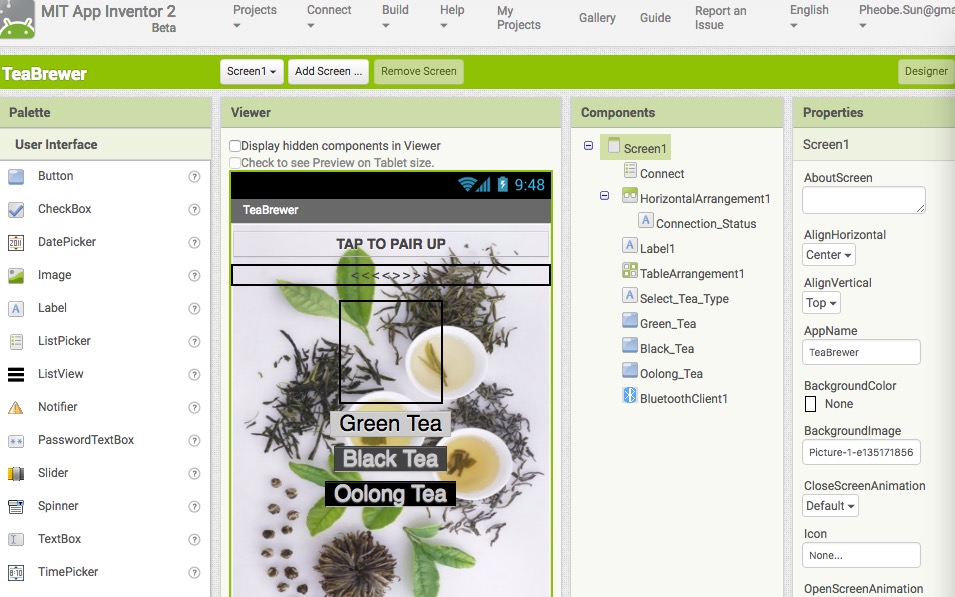
Task: Click the TextBox palette icon
Action: pos(16,539)
